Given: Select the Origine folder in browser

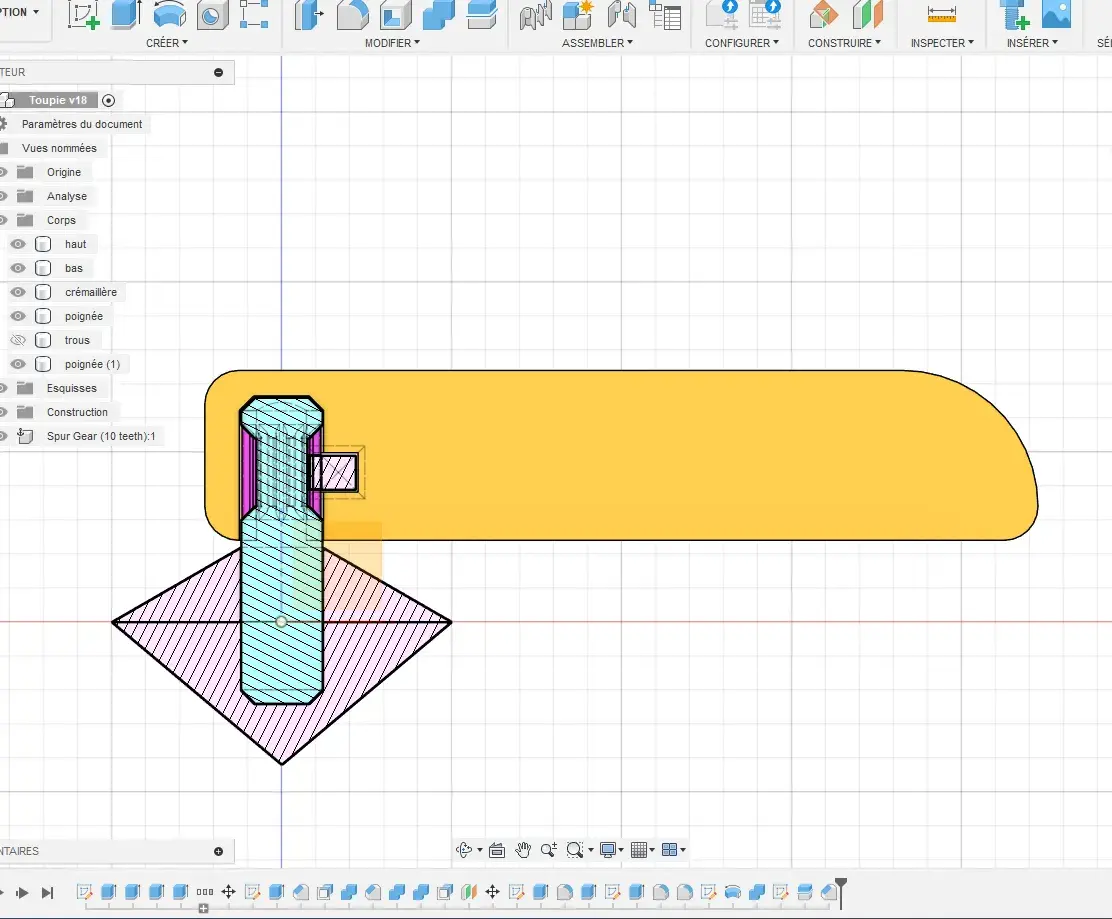Looking at the screenshot, I should (x=64, y=172).
